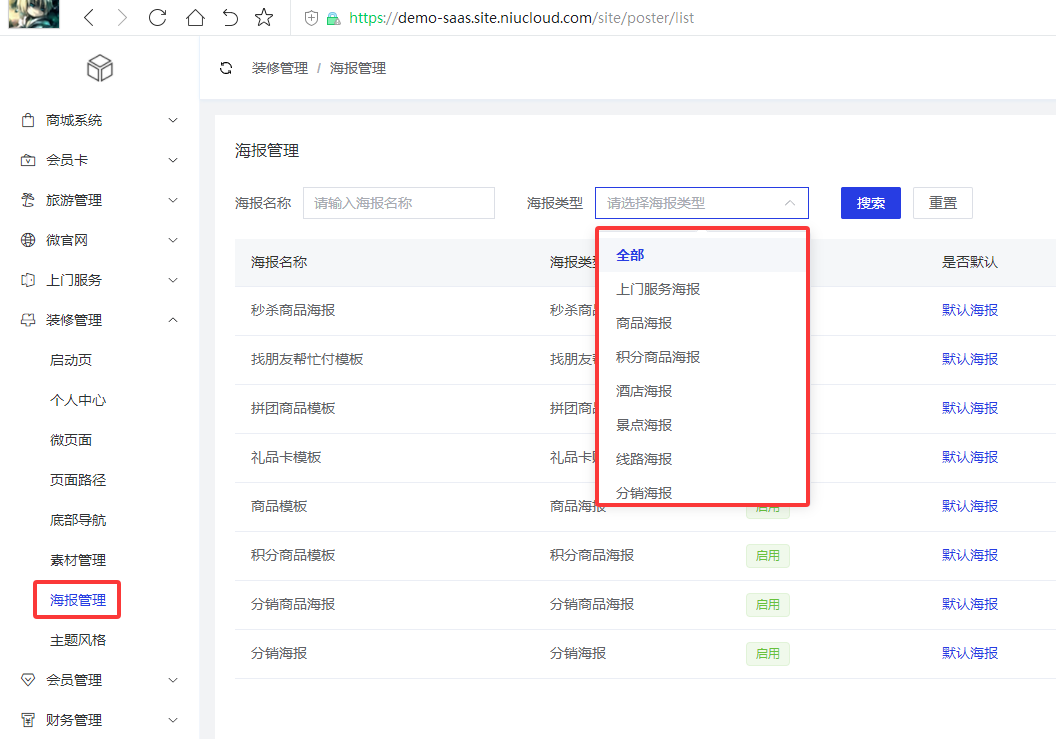Choose 酒店海报 from the dropdown list
The height and width of the screenshot is (739, 1056).
click(644, 391)
